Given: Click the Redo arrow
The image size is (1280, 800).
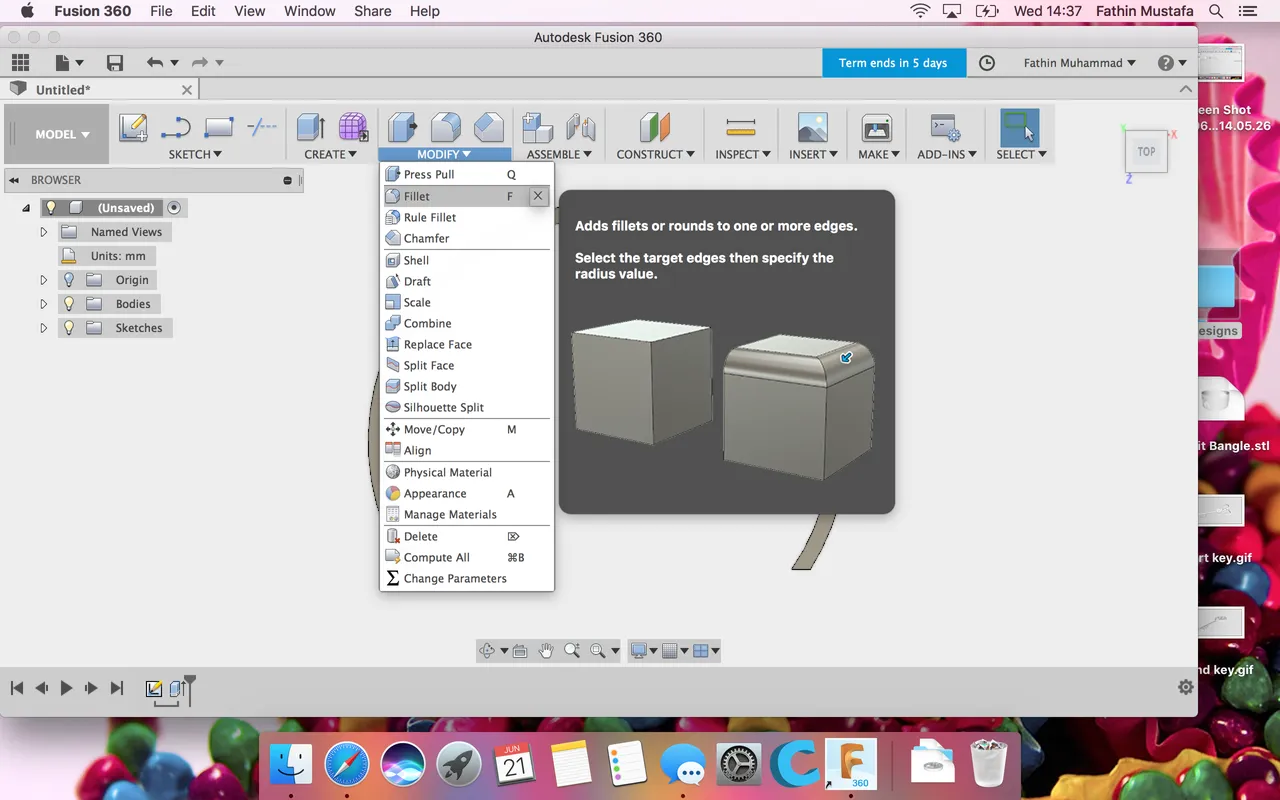Looking at the screenshot, I should point(199,63).
